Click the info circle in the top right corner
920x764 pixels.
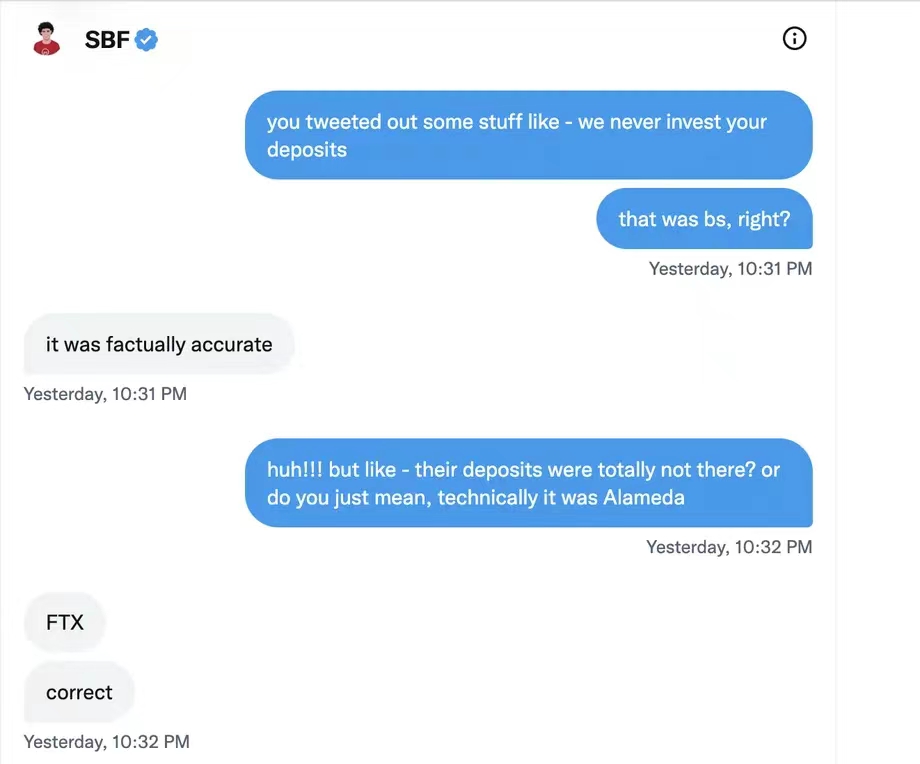(794, 38)
